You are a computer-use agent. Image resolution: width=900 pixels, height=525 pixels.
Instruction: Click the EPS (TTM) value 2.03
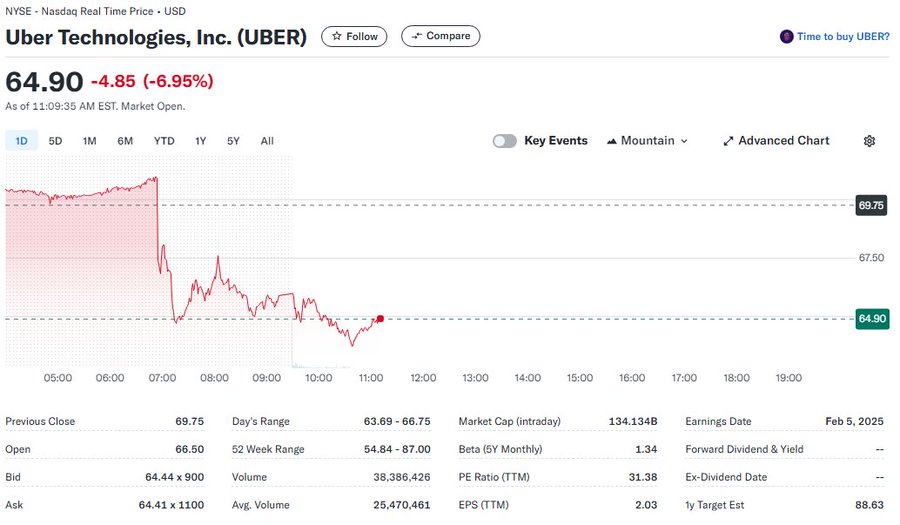pyautogui.click(x=646, y=505)
